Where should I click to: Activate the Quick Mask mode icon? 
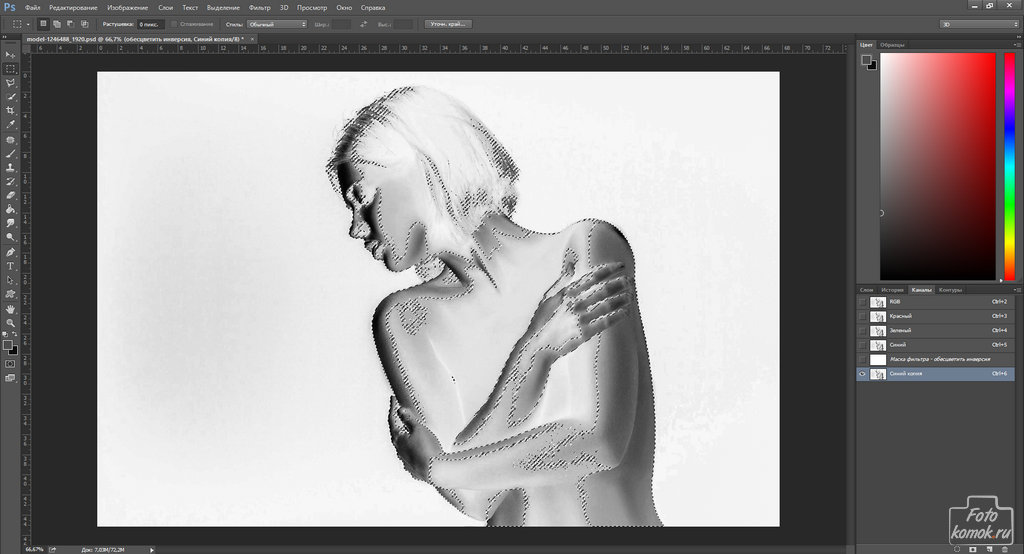pos(10,364)
